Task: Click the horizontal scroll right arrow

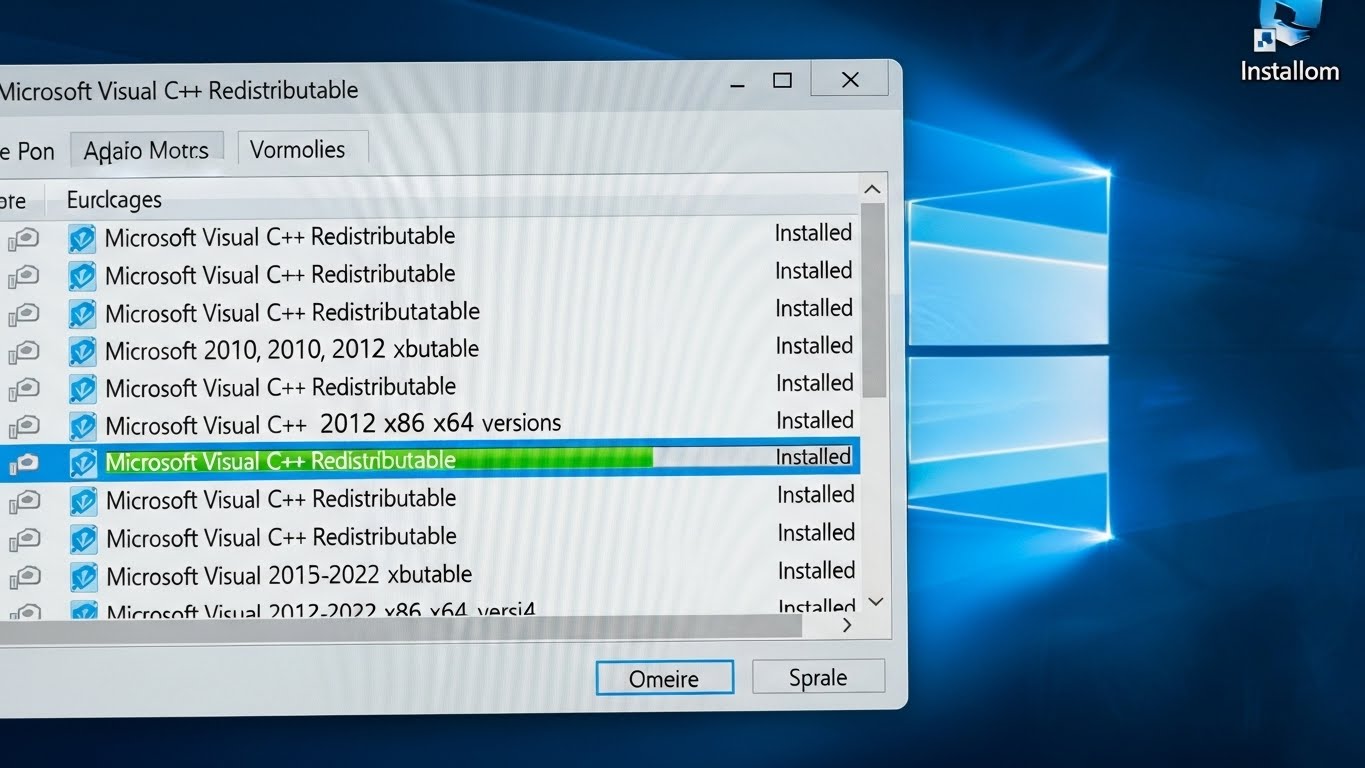Action: [x=847, y=625]
